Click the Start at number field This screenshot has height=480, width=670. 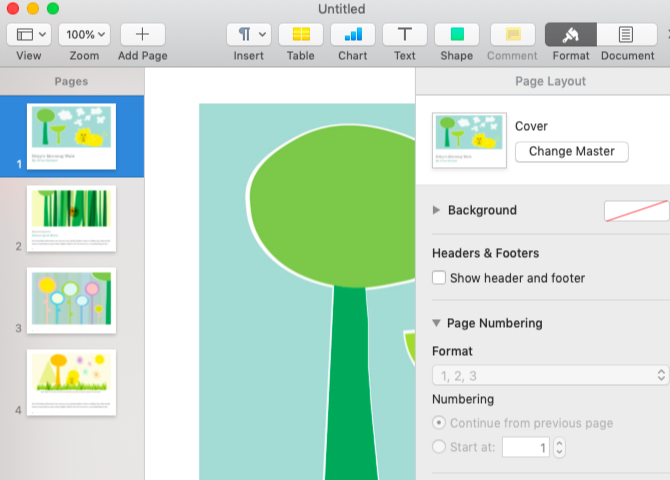(x=525, y=448)
